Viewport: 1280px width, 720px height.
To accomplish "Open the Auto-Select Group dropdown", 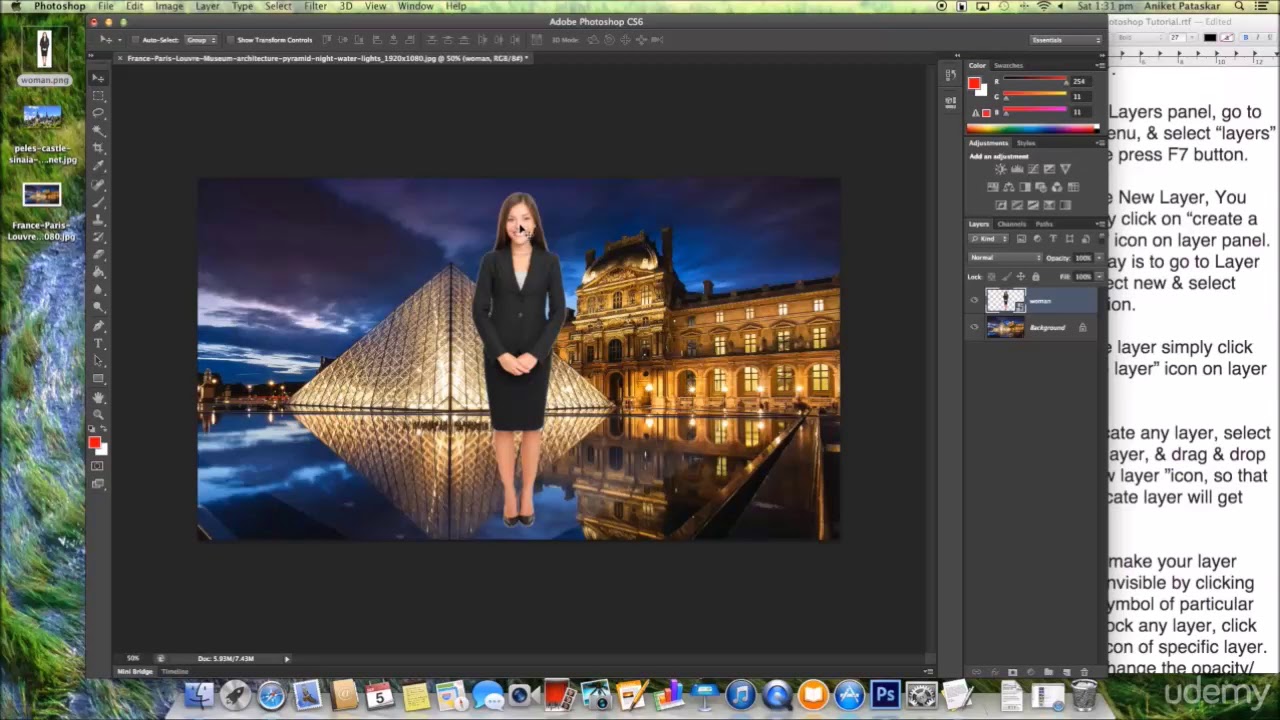I will (x=199, y=40).
